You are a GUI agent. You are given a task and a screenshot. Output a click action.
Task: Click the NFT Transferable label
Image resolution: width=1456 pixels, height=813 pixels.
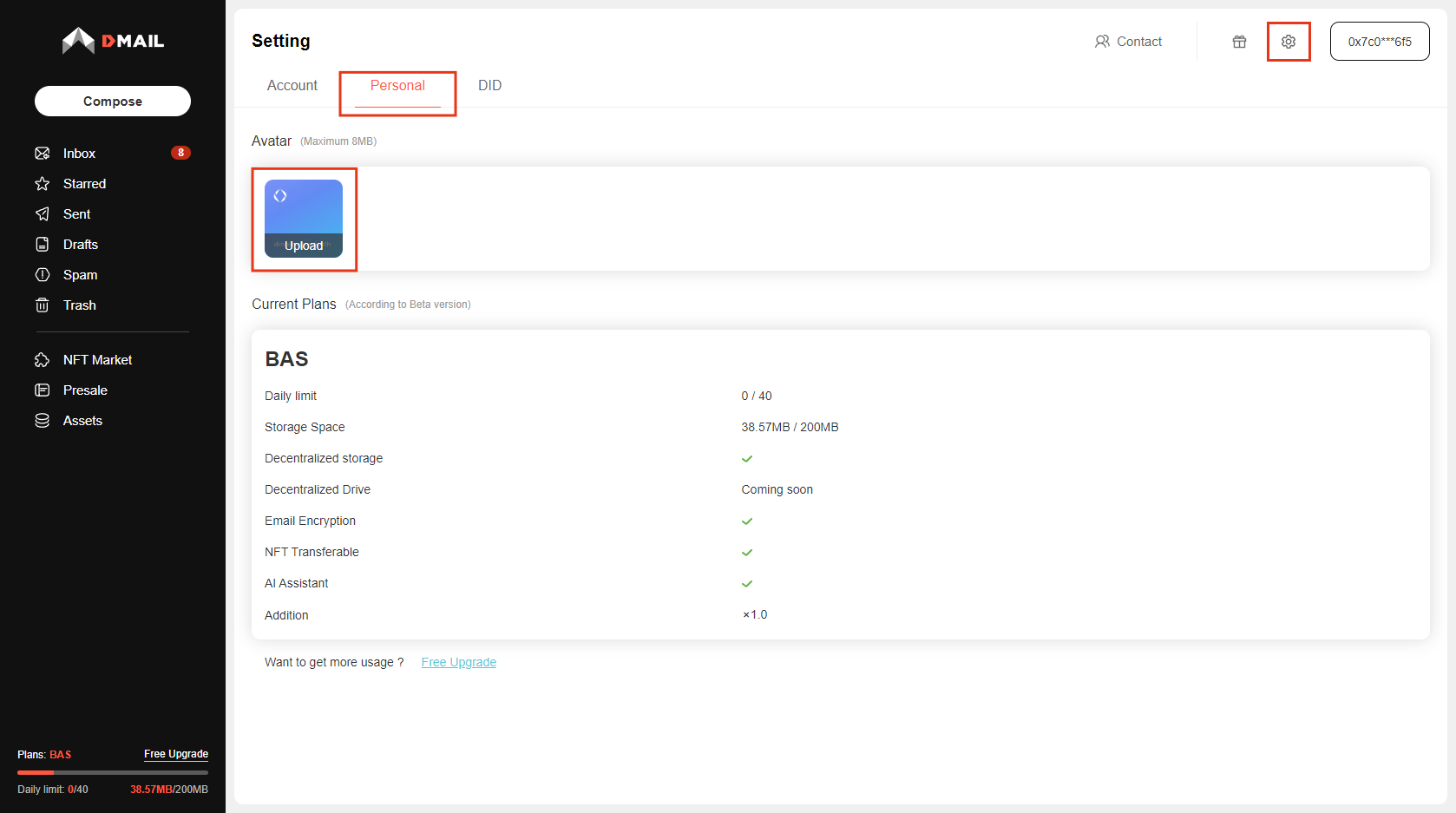click(x=312, y=552)
